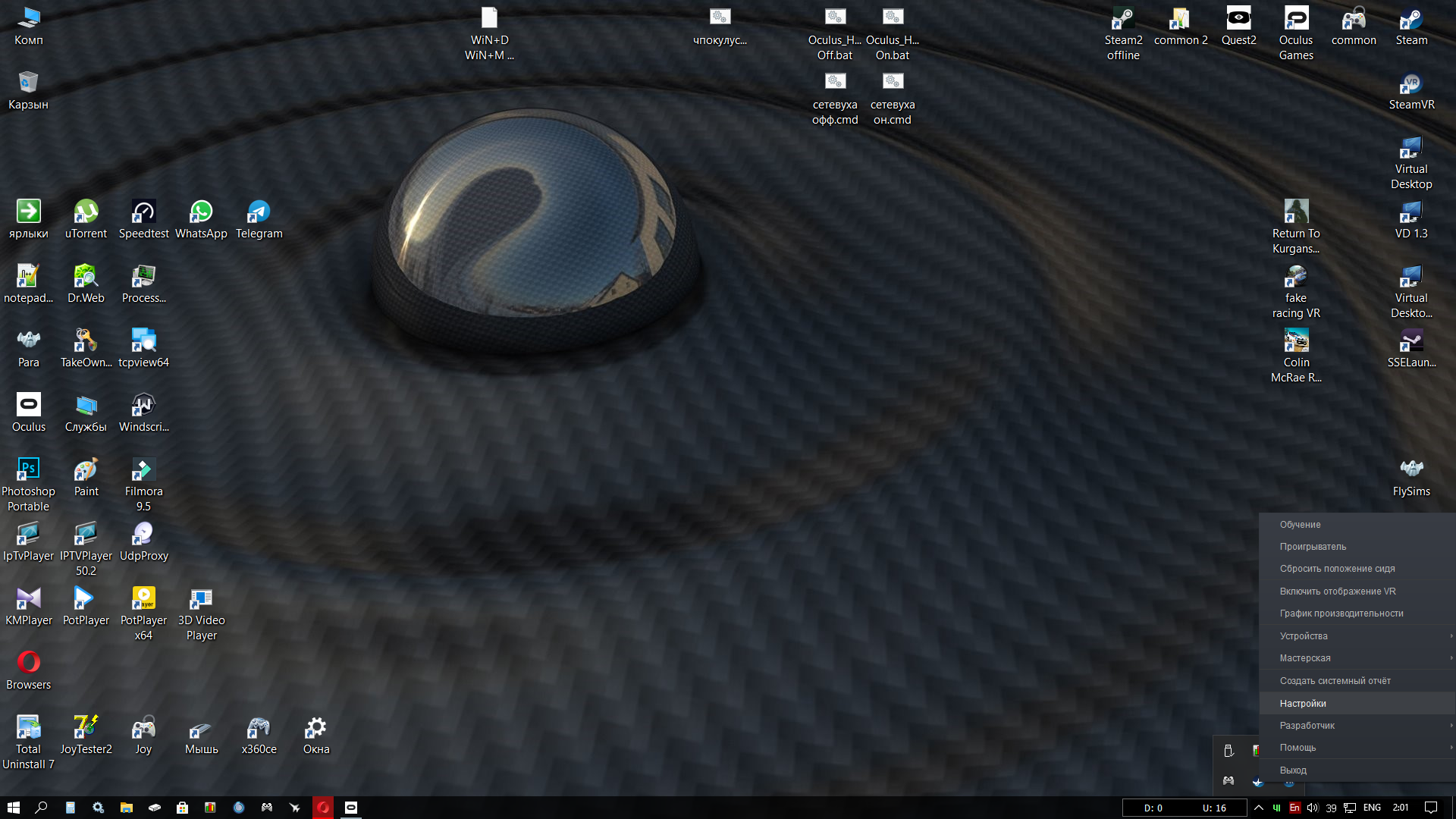
Task: Switch input language via ENG indicator
Action: coord(1372,808)
